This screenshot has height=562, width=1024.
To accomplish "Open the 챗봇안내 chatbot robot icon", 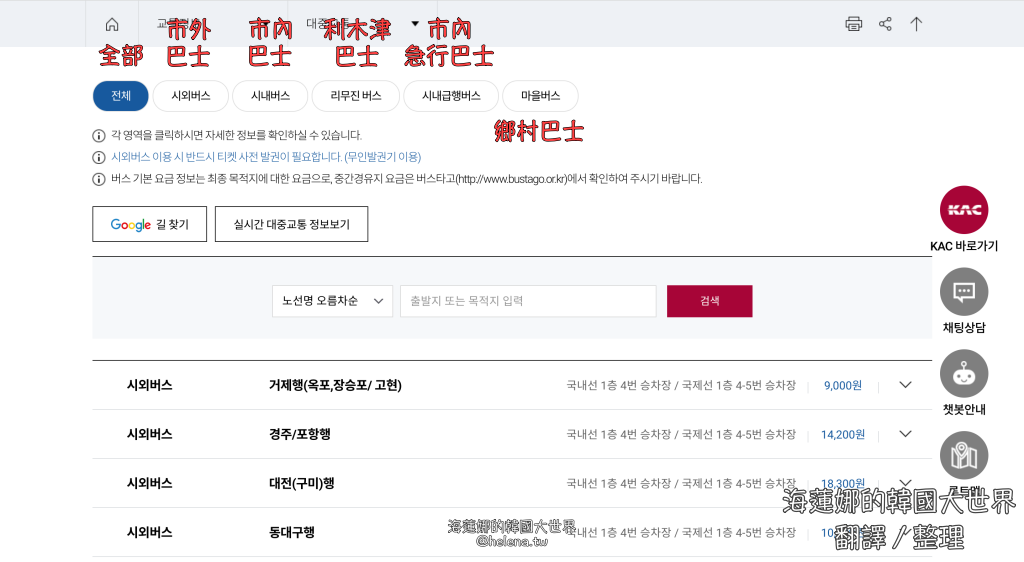I will coord(964,374).
